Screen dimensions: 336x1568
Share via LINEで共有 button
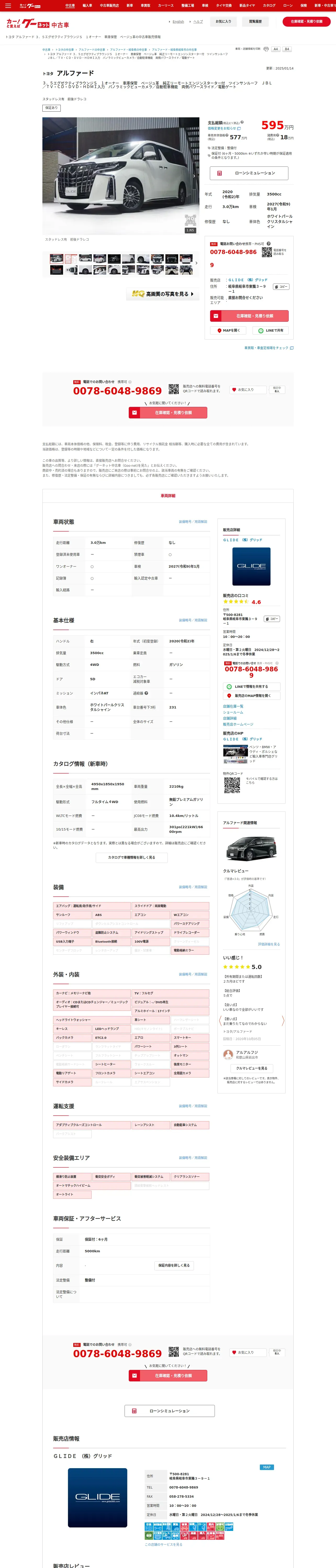[271, 331]
